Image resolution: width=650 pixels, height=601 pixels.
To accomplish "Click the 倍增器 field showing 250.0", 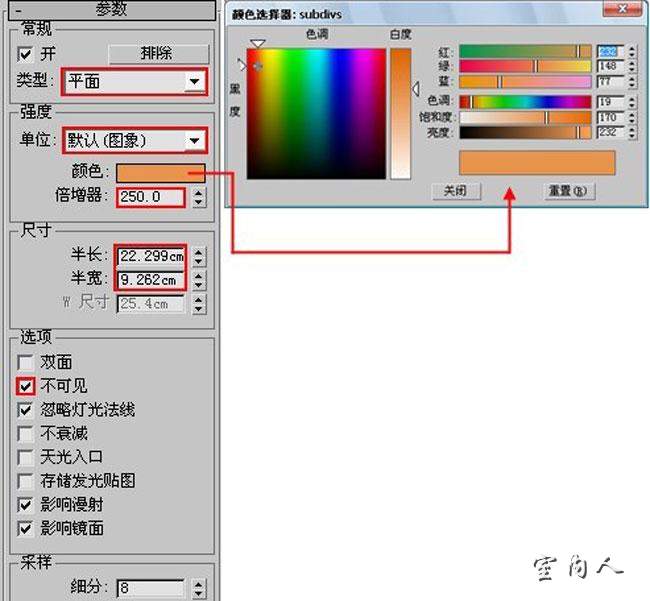I will point(151,197).
